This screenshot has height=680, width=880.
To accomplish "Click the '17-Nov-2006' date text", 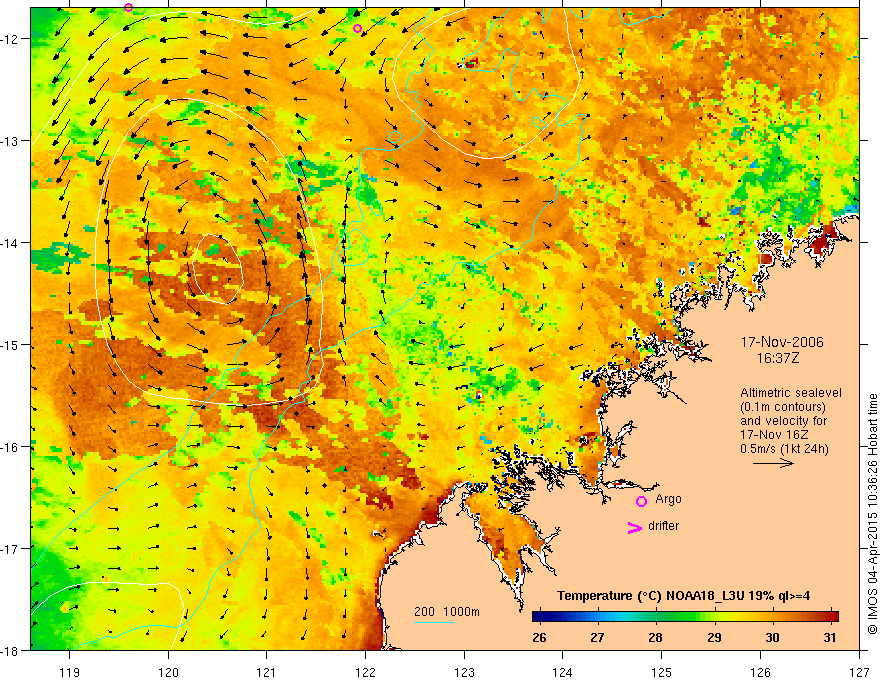I will pos(782,342).
